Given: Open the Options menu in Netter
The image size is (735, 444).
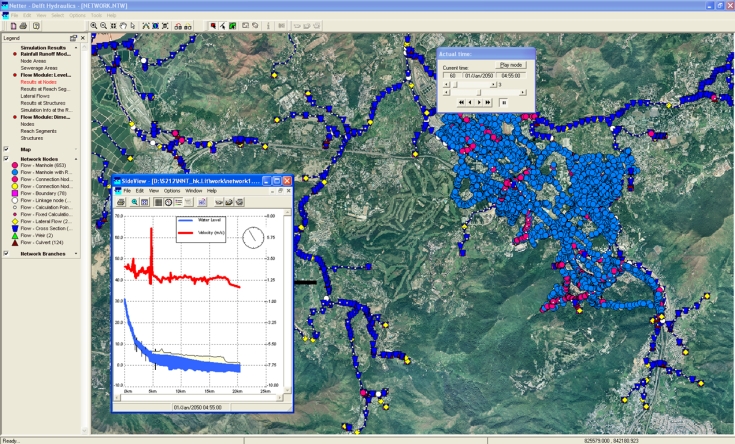Looking at the screenshot, I should (x=77, y=15).
